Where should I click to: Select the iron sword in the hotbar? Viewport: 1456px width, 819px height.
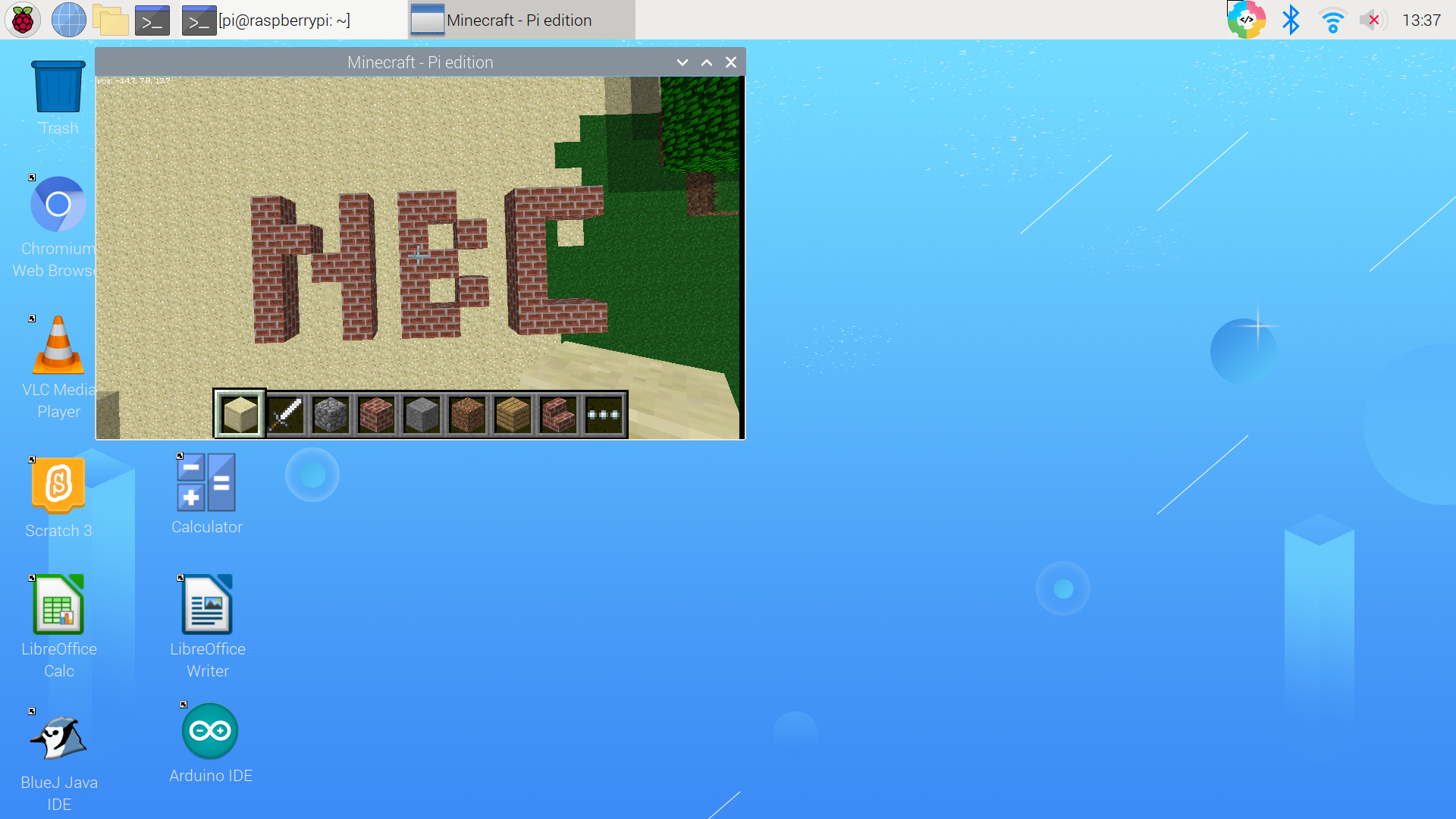(286, 414)
